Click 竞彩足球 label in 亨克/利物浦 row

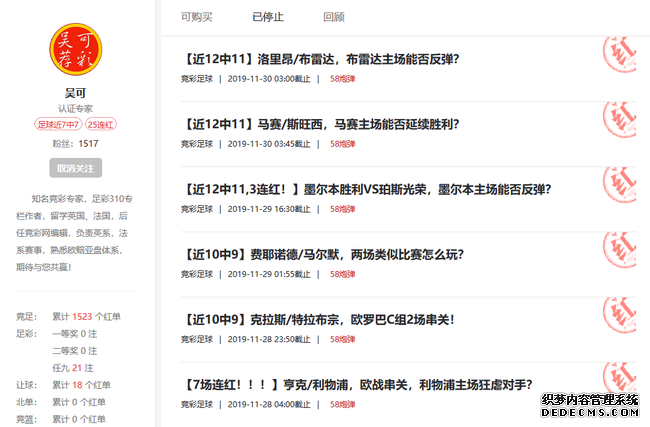tap(197, 404)
